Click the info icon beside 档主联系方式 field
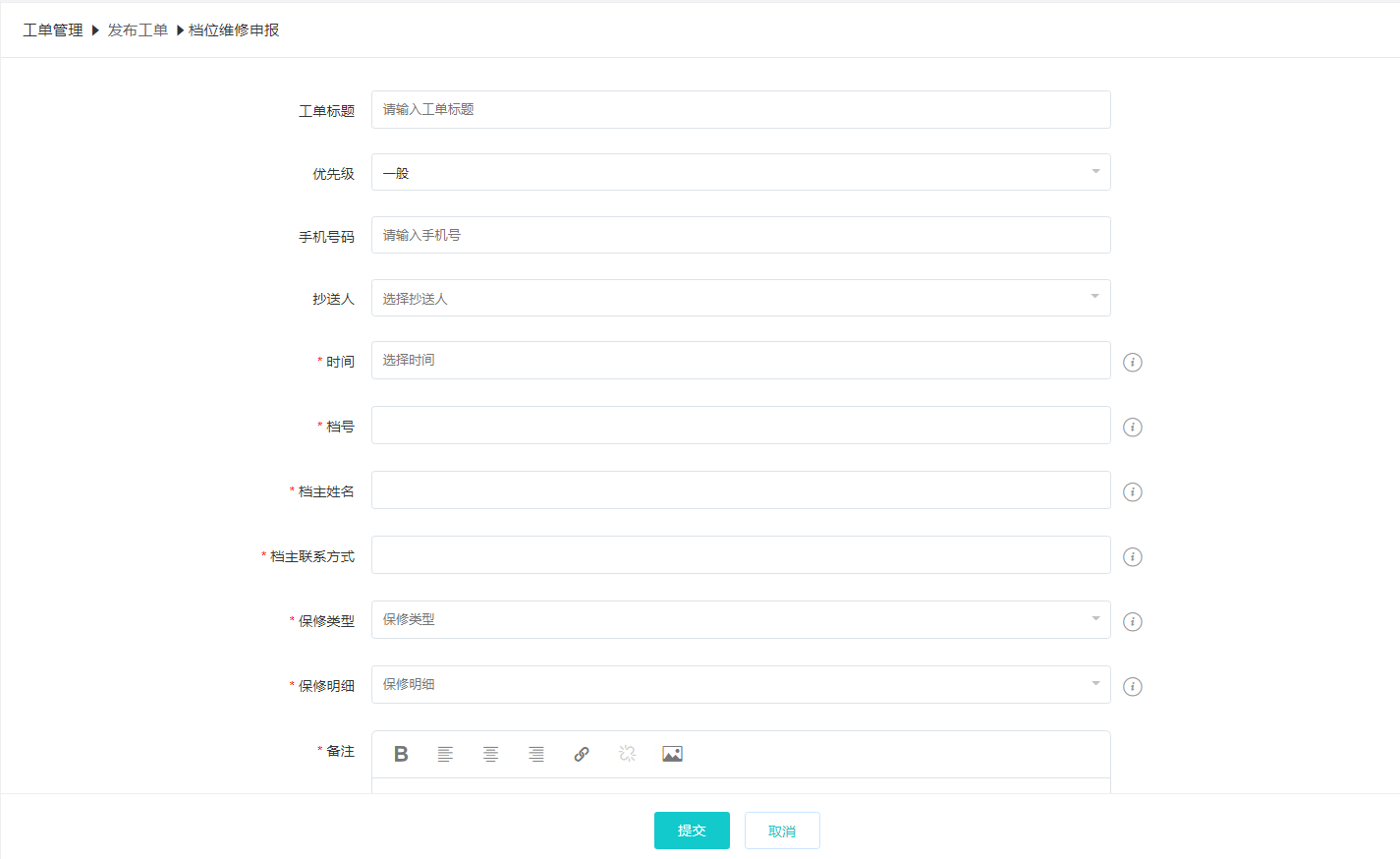 click(x=1133, y=556)
